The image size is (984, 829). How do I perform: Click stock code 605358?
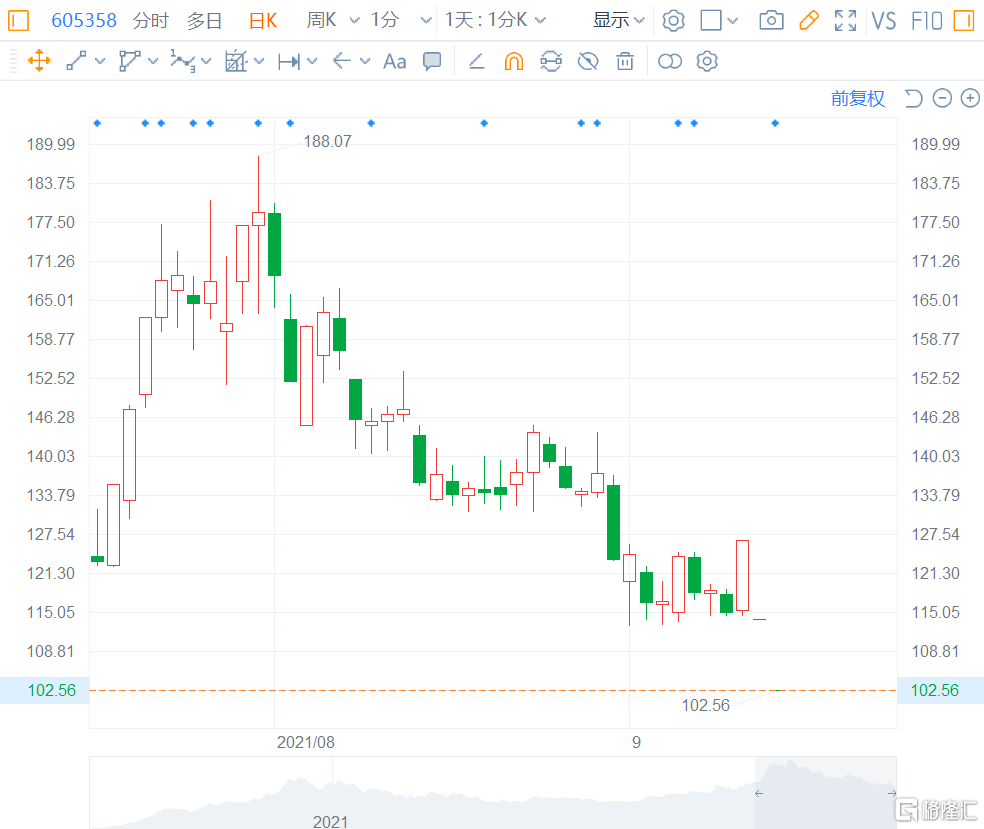[x=83, y=20]
